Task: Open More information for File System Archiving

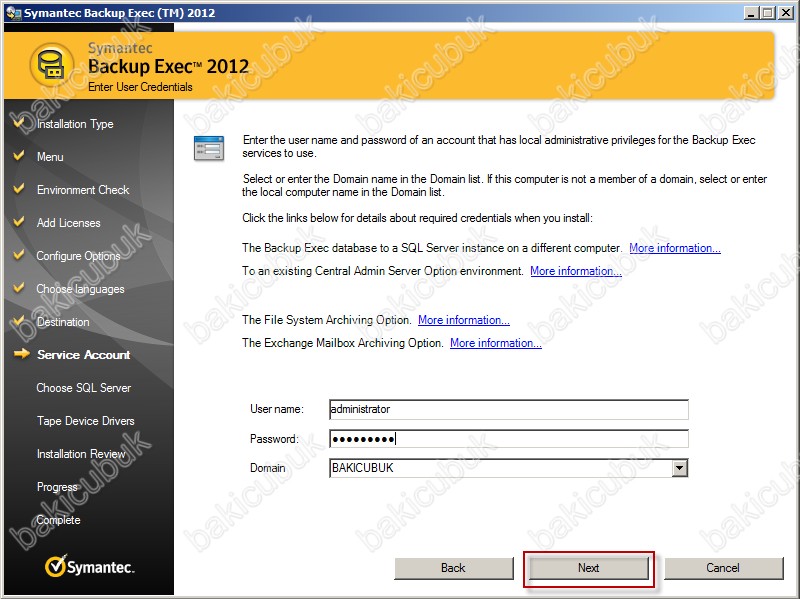Action: (464, 320)
